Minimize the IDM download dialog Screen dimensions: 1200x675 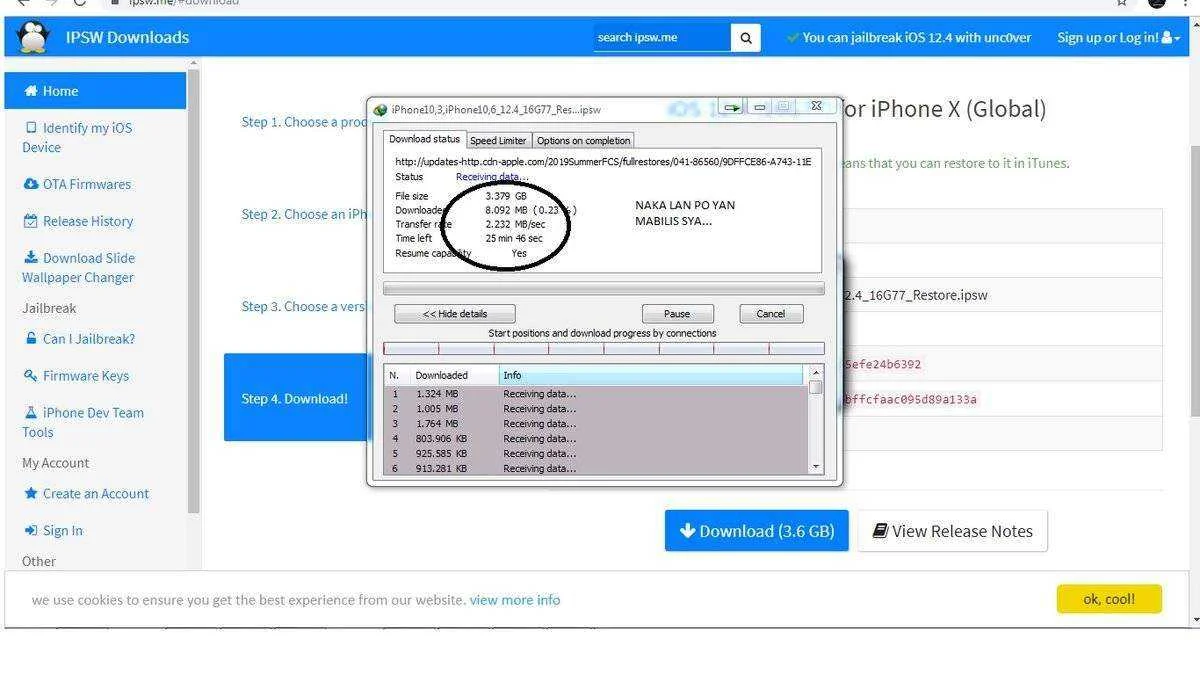point(760,107)
